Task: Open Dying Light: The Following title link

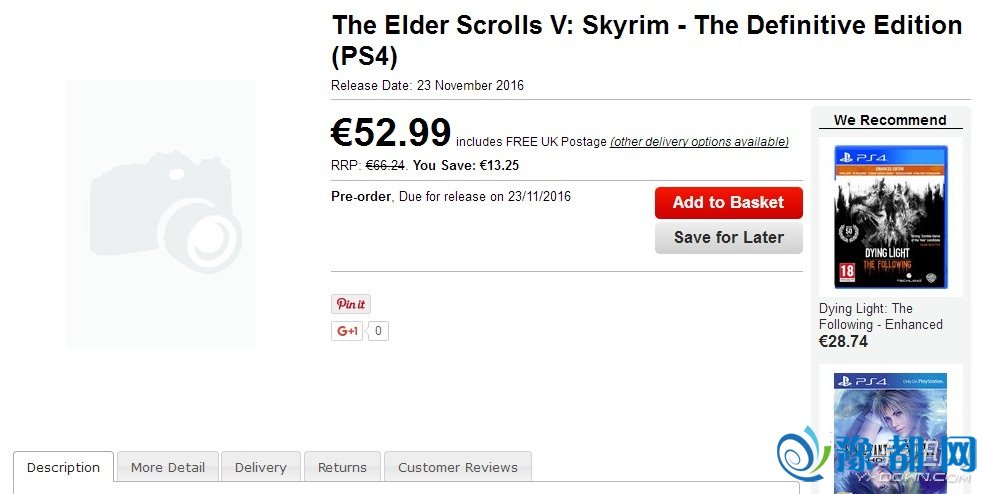Action: 880,316
